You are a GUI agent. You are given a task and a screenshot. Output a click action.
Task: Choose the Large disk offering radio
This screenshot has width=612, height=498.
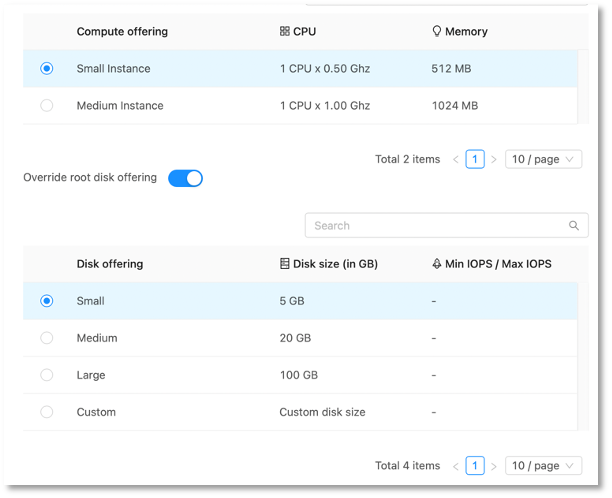coord(47,375)
